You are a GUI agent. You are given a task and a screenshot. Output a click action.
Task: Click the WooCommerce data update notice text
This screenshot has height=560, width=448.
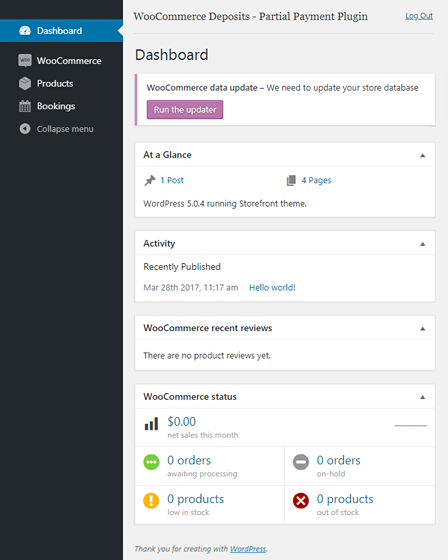coord(282,88)
